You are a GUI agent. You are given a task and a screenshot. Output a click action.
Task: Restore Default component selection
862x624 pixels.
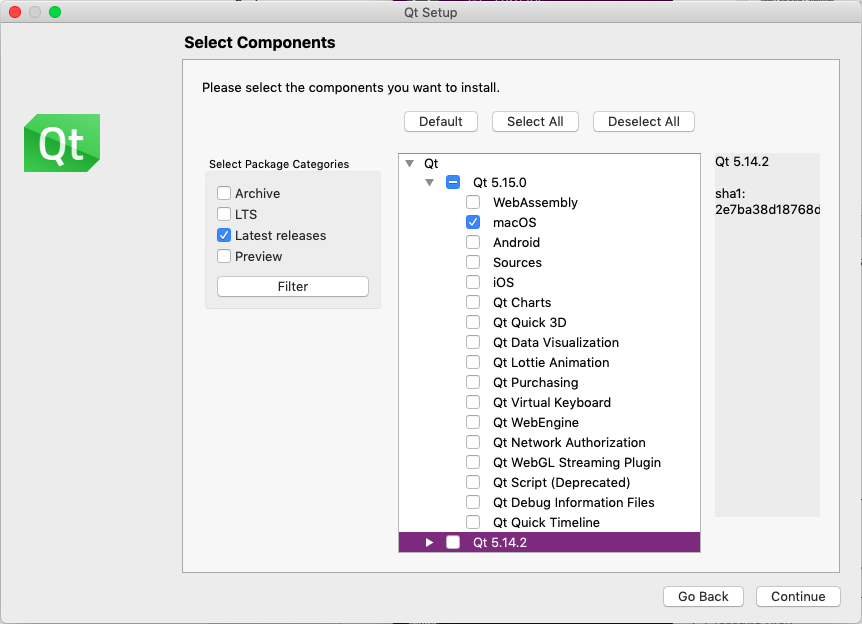point(440,121)
